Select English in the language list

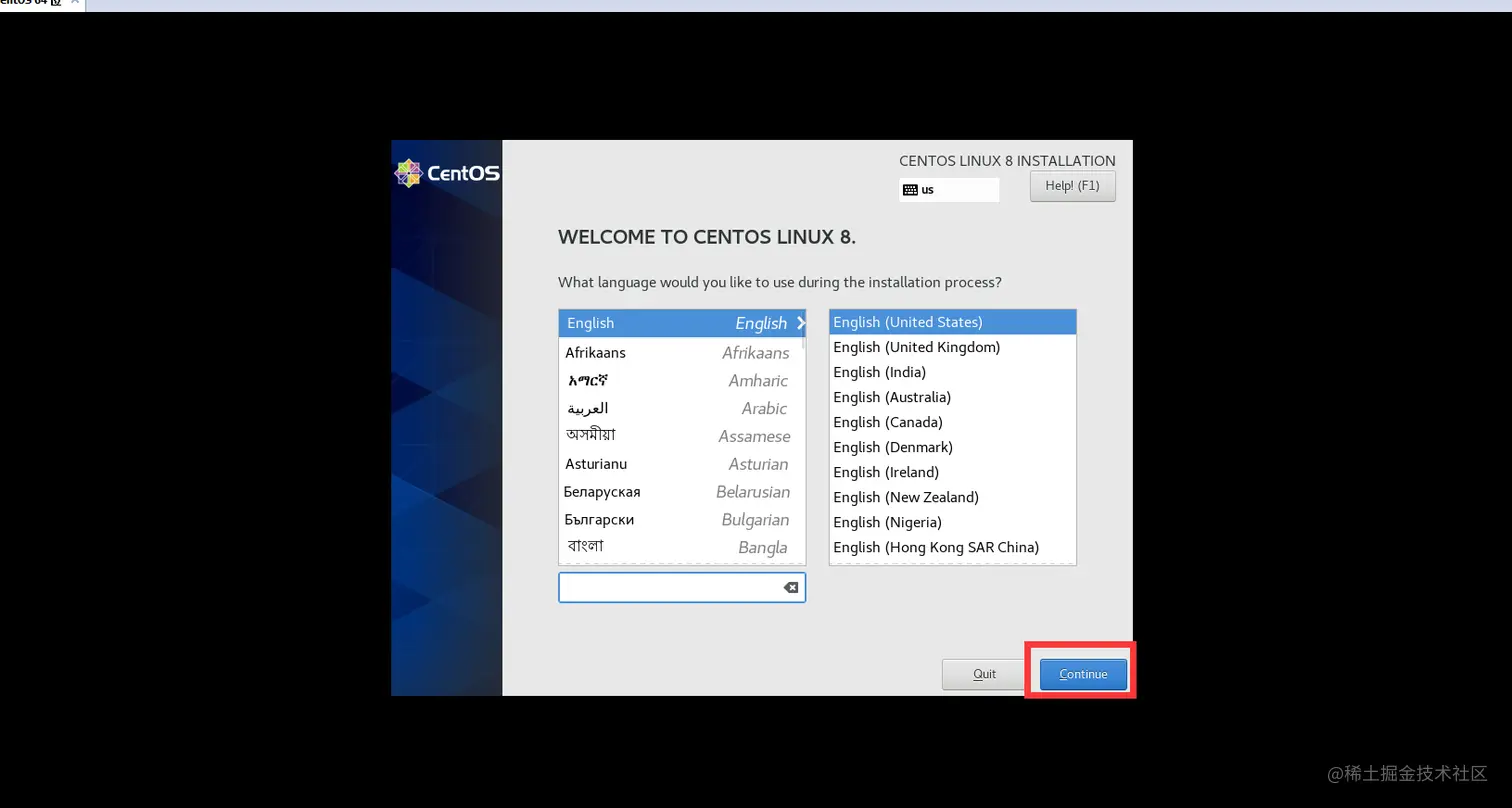[x=681, y=323]
